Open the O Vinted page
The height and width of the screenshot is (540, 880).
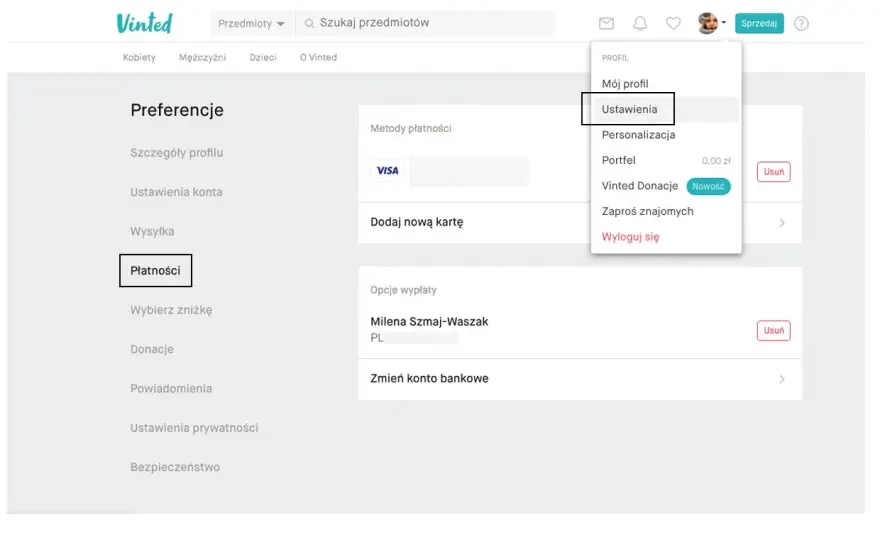(318, 57)
